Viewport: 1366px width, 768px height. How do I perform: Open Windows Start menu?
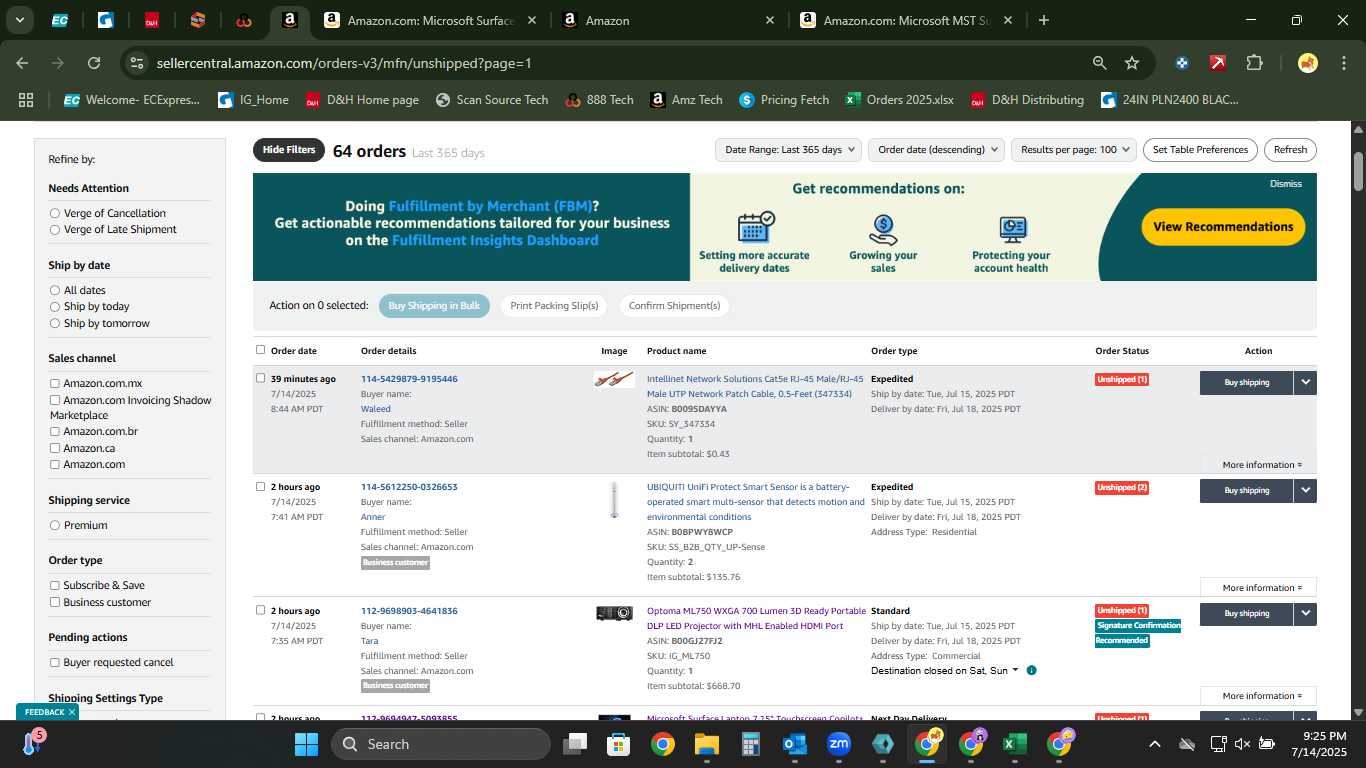click(x=306, y=744)
